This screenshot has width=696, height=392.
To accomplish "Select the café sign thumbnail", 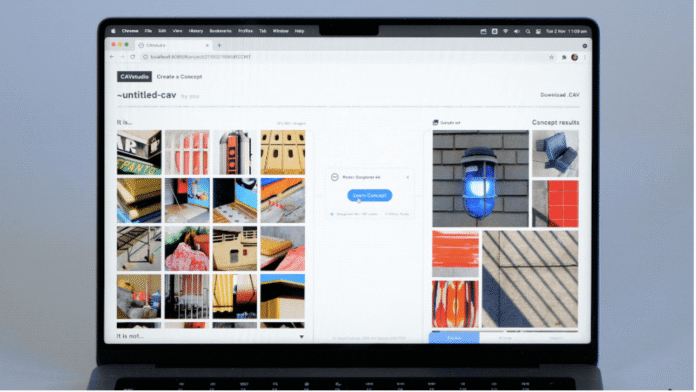I will [x=139, y=152].
